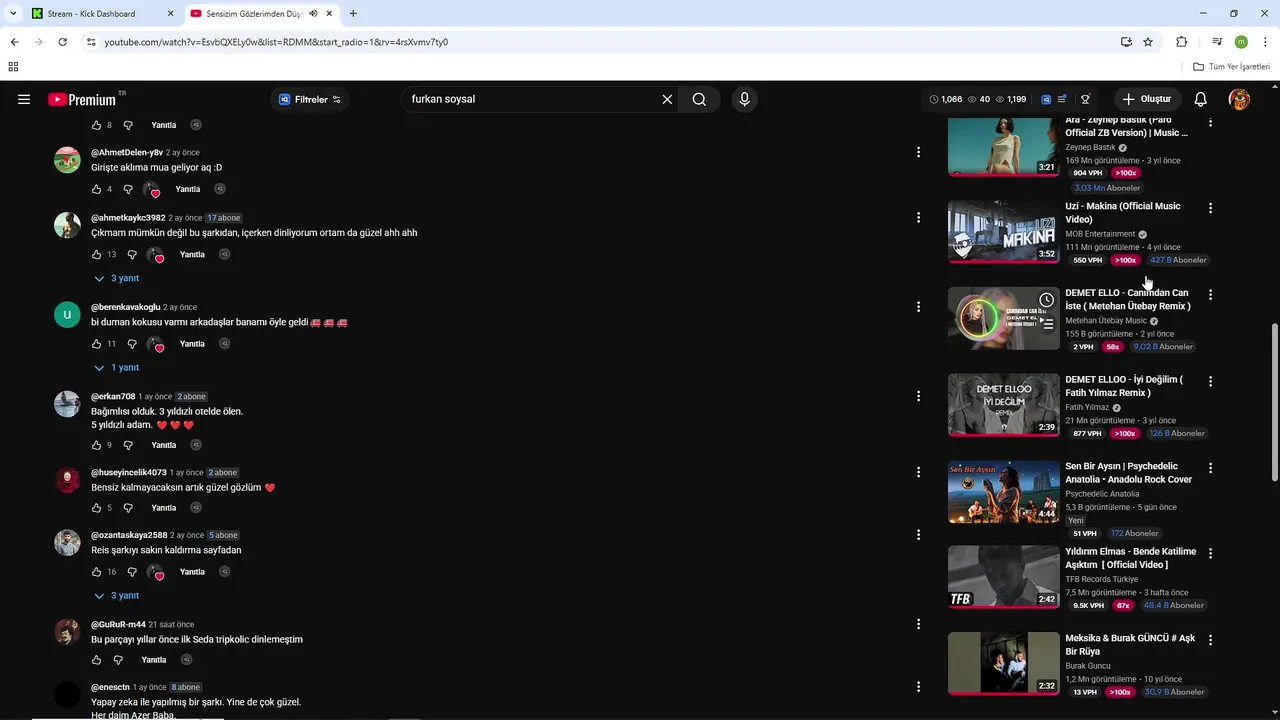Click the creator heart badge on ozantaskaya2588's comment
The width and height of the screenshot is (1280, 720).
(x=153, y=572)
